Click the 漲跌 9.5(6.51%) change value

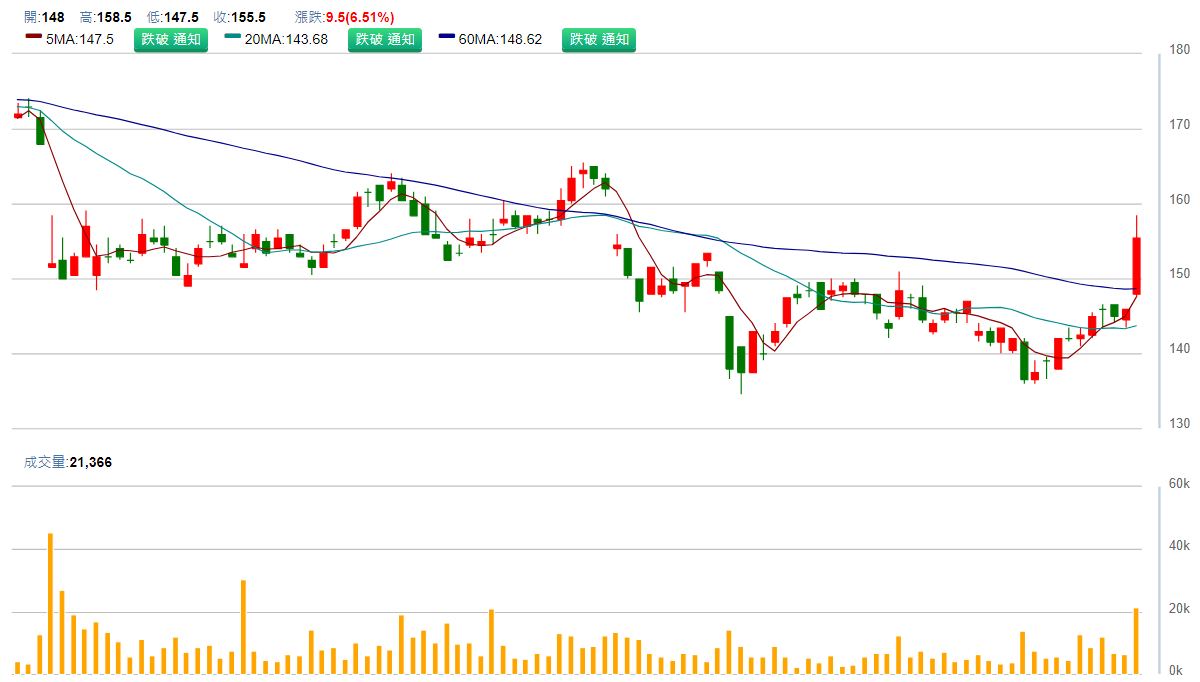click(345, 18)
